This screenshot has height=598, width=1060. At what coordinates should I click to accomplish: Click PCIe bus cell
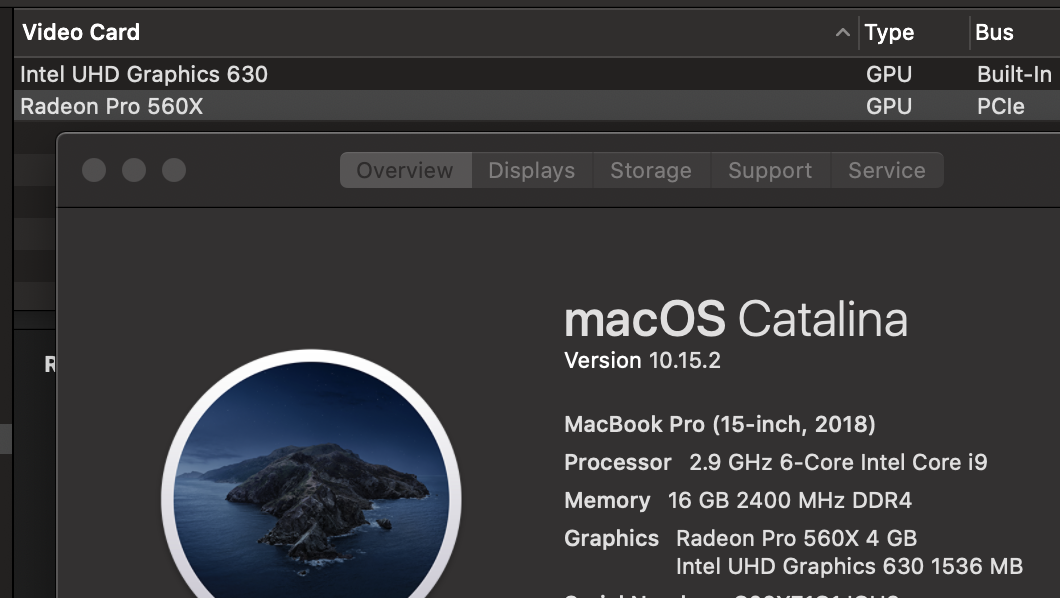point(1001,106)
